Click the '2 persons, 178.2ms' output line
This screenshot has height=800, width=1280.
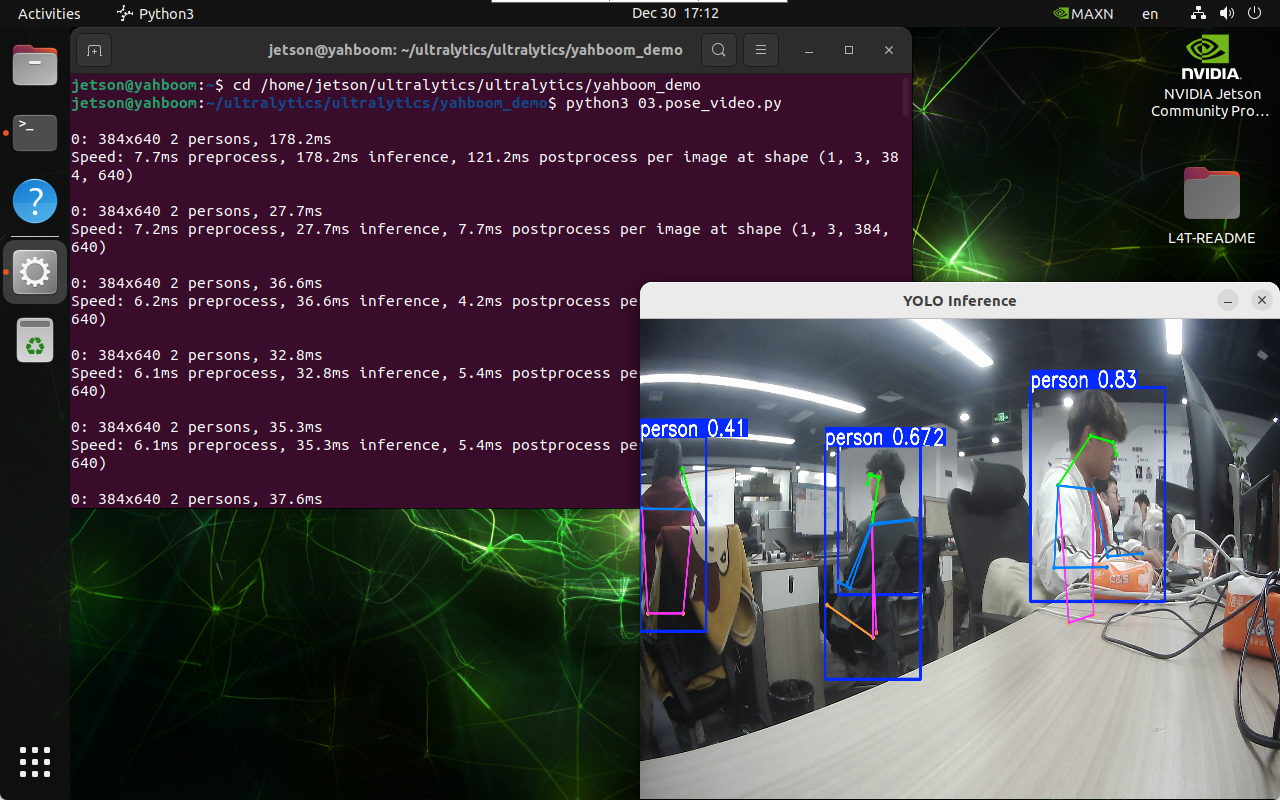pos(201,139)
